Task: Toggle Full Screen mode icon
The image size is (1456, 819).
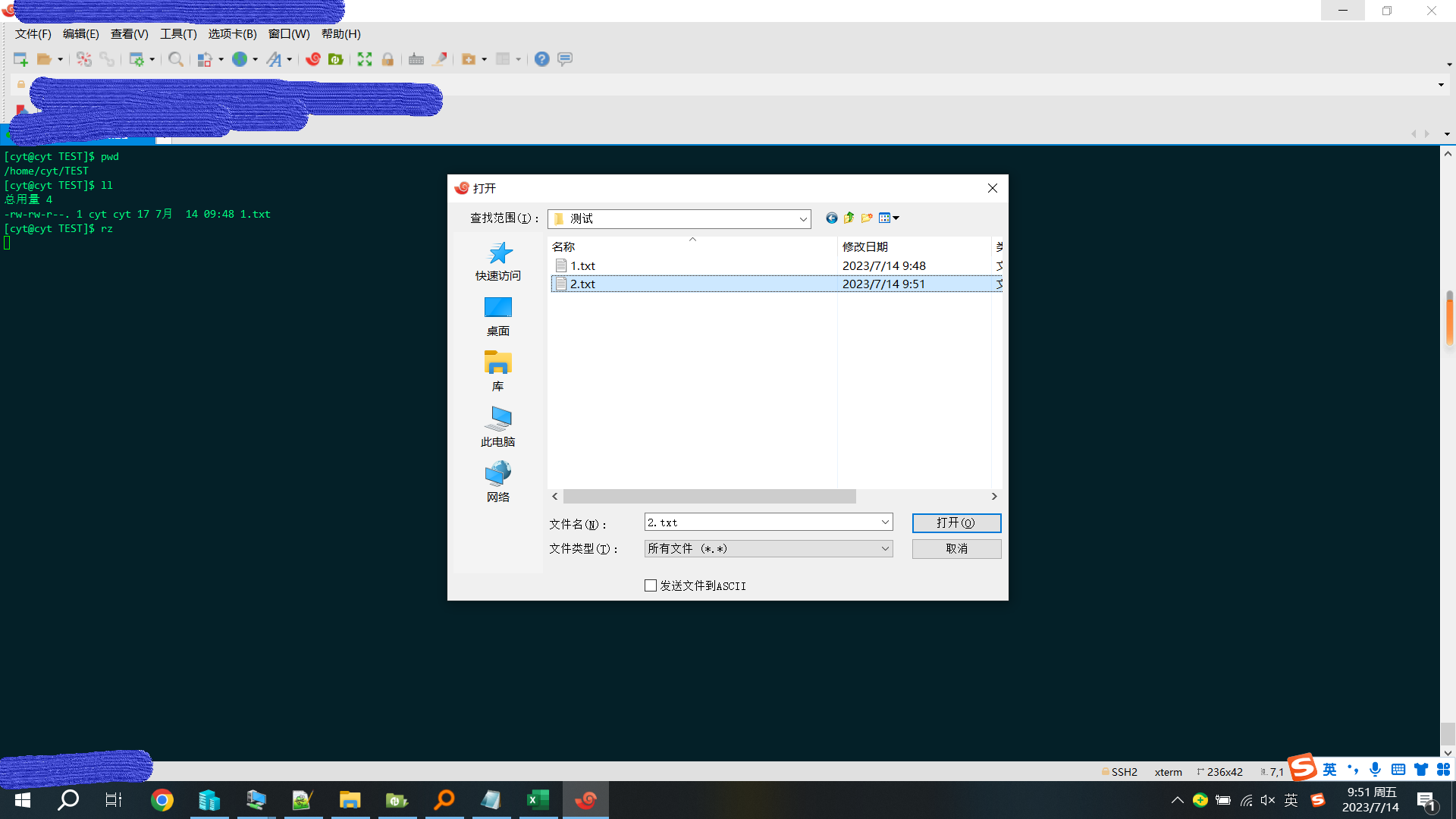Action: (365, 59)
